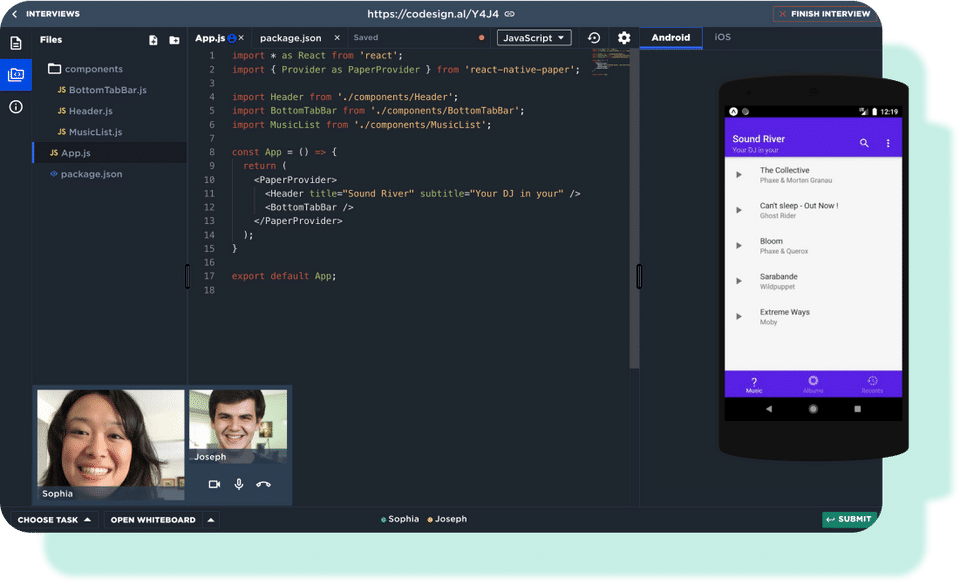Open the info sidebar icon
960x584 pixels.
[x=16, y=107]
